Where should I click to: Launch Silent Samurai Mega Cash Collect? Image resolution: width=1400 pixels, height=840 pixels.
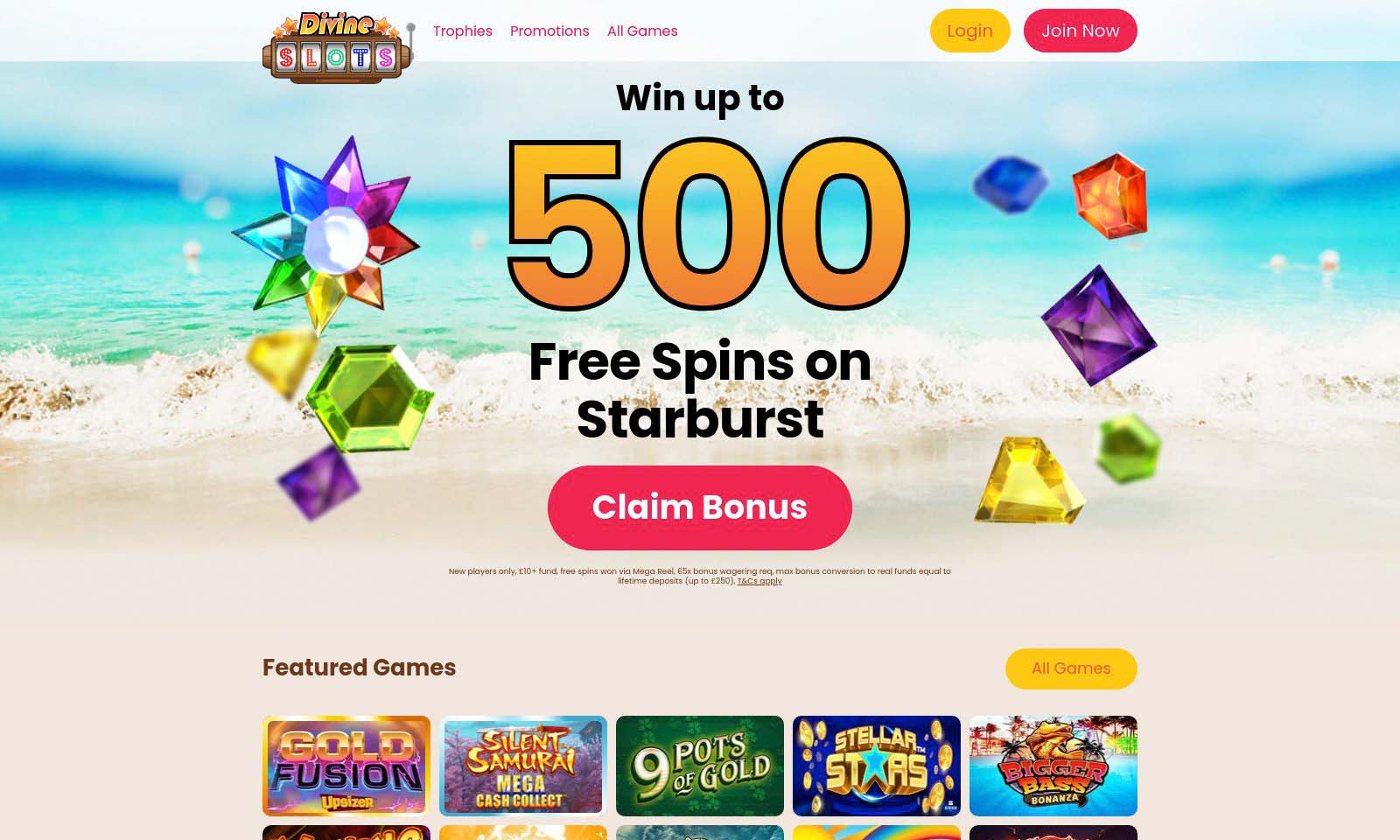[x=523, y=766]
